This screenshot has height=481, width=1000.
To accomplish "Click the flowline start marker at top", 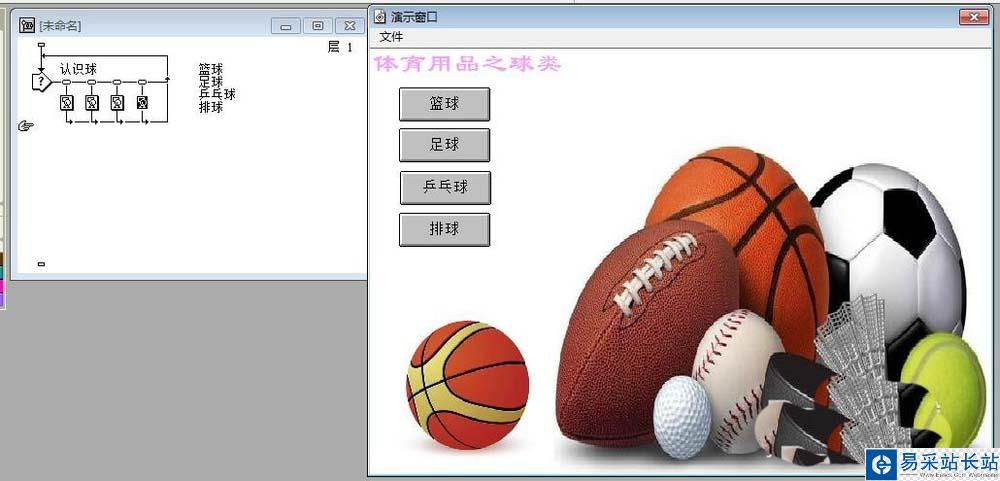I will (41, 45).
